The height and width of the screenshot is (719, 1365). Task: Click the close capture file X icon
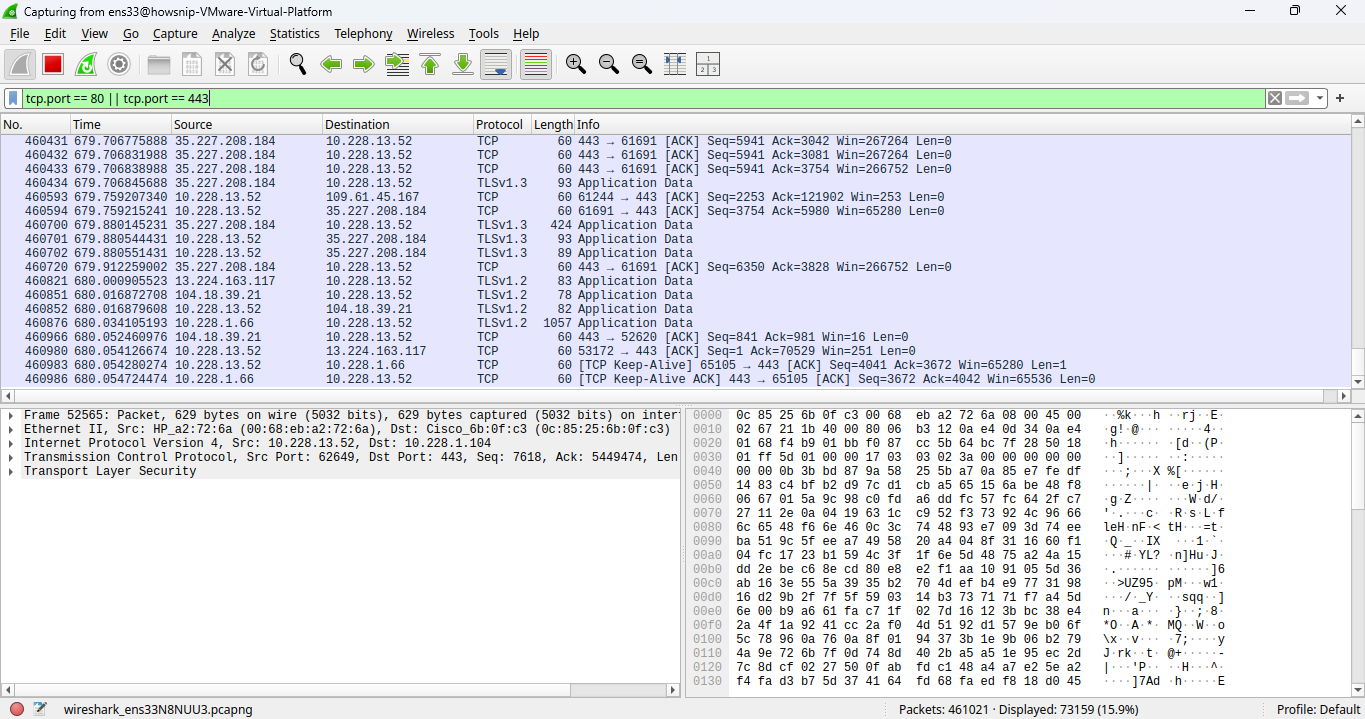click(x=225, y=64)
